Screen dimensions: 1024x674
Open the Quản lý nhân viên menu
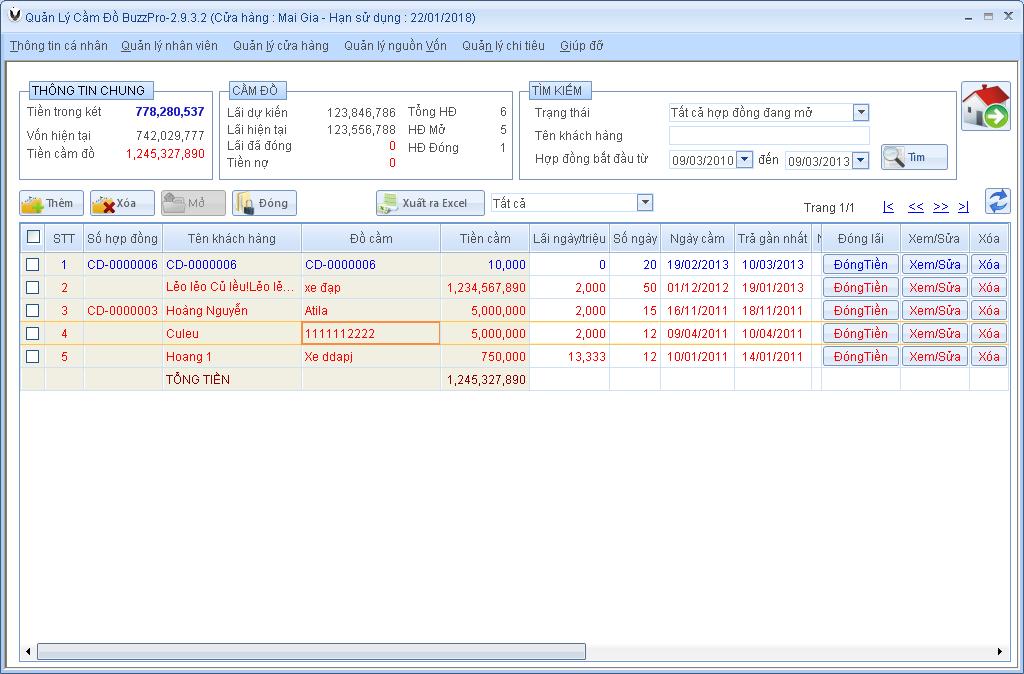pyautogui.click(x=169, y=46)
